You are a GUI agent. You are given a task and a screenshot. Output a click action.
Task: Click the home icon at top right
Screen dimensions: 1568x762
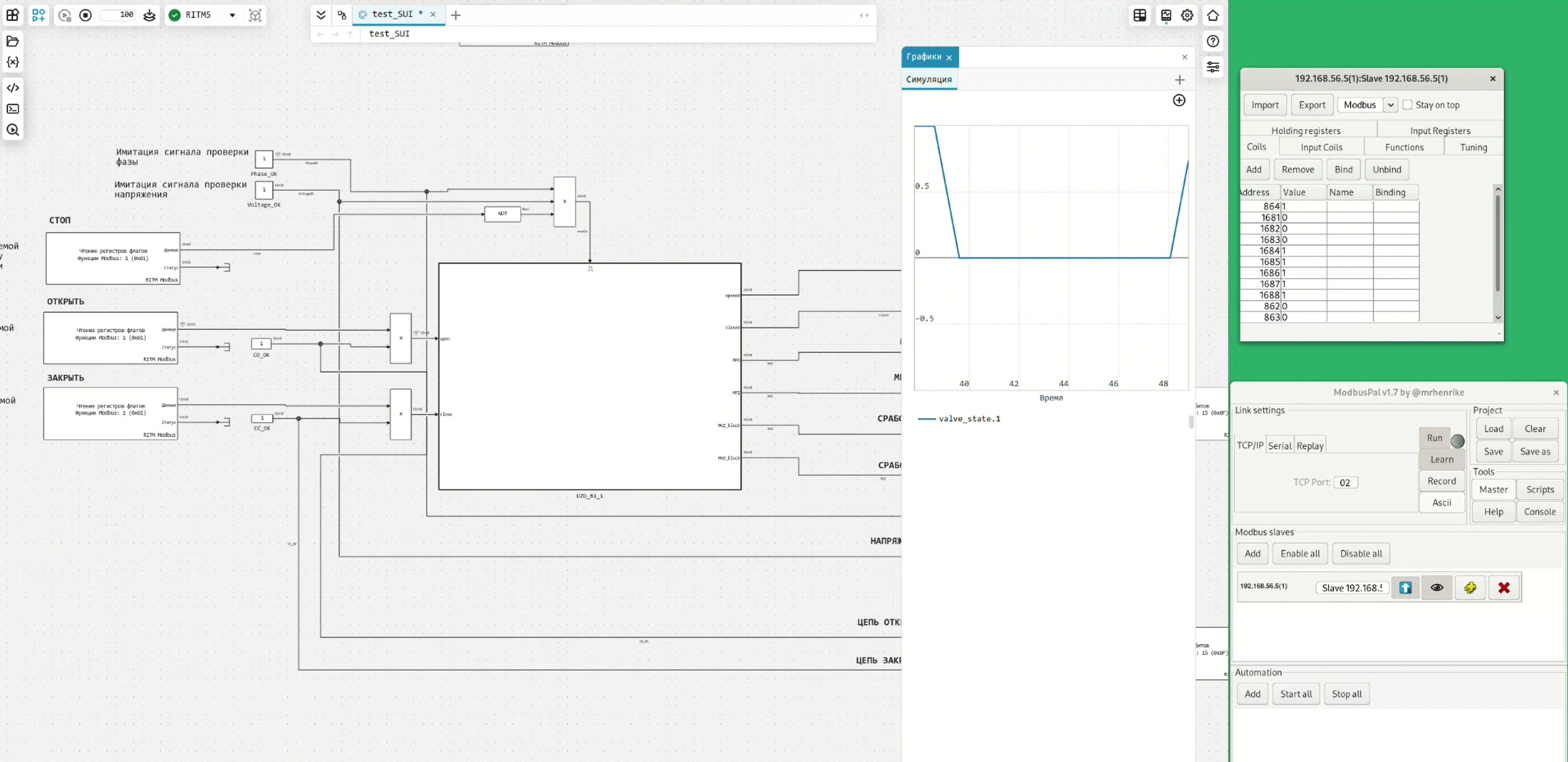pyautogui.click(x=1213, y=15)
